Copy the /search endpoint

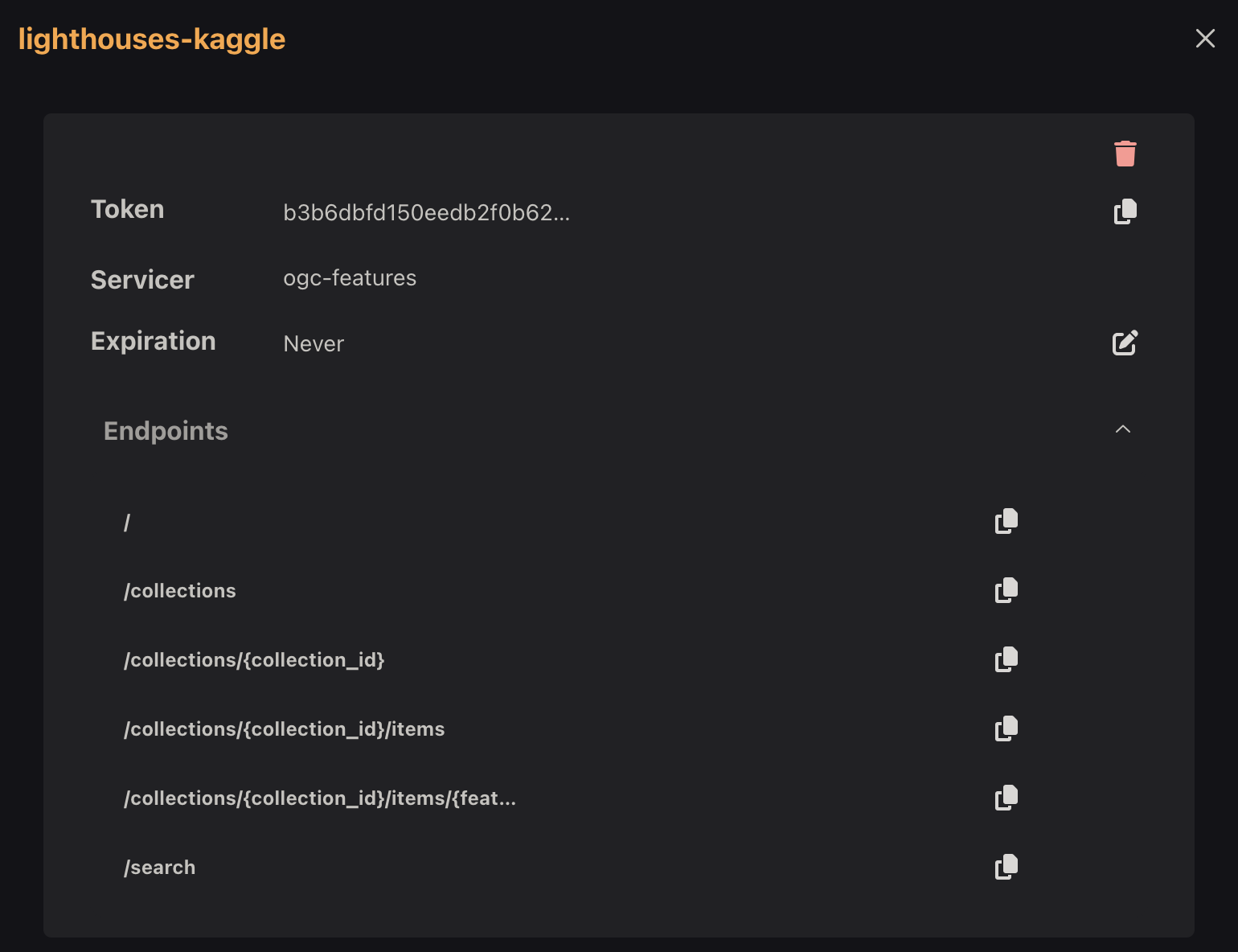click(x=1006, y=867)
